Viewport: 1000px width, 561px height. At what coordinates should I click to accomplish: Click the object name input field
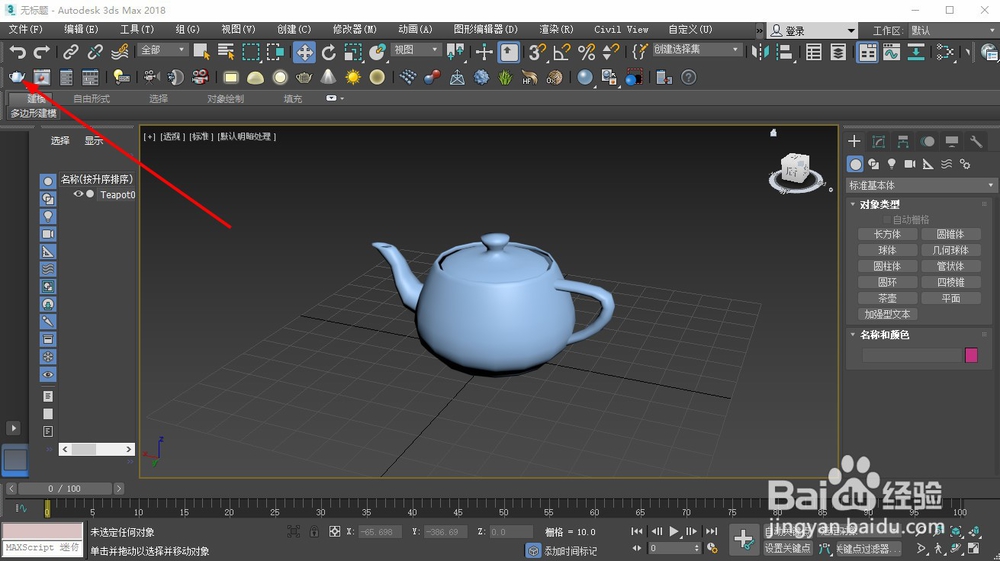911,355
